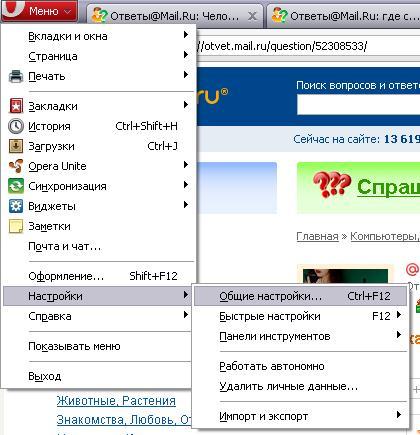420x435 pixels.
Task: Expand Импорт и экспорт submenu arrow
Action: click(399, 415)
